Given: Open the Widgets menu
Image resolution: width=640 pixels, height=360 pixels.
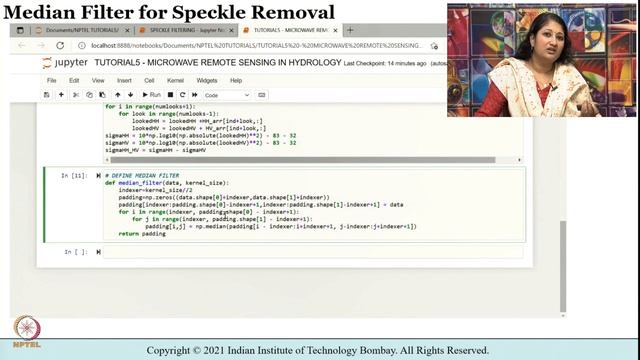Looking at the screenshot, I should click(x=207, y=80).
